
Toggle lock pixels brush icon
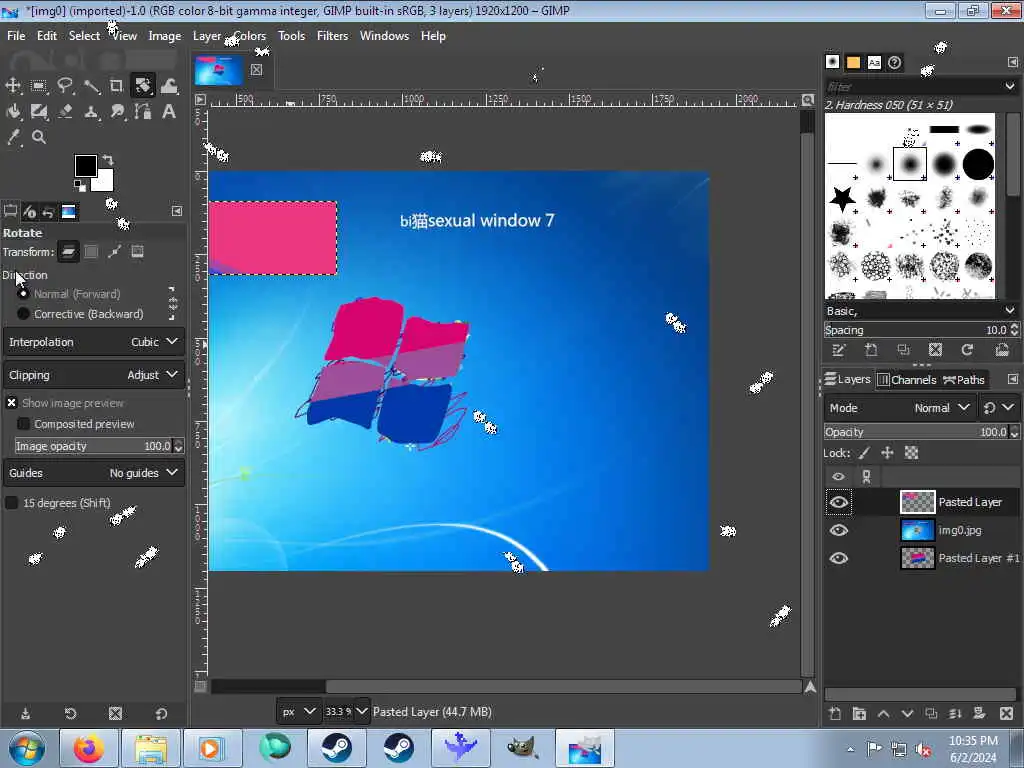pyautogui.click(x=864, y=453)
